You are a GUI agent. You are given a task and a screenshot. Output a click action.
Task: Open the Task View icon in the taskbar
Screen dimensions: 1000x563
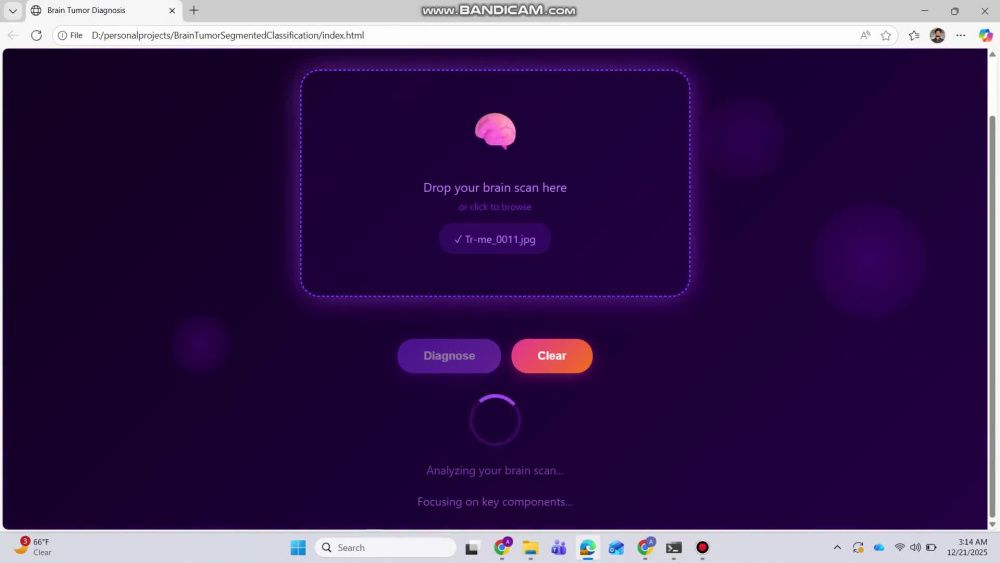[x=472, y=547]
